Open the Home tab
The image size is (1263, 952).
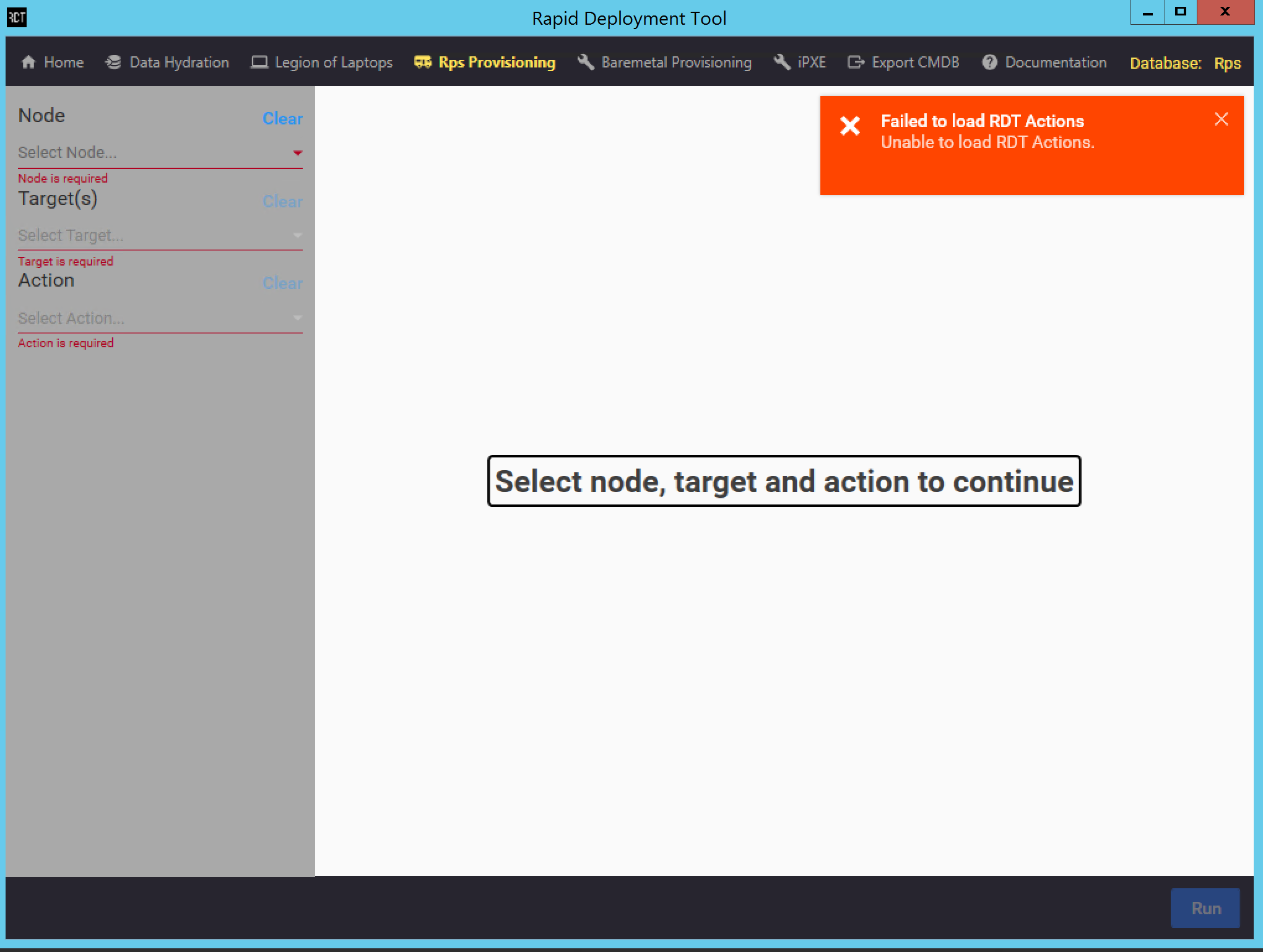(x=53, y=63)
